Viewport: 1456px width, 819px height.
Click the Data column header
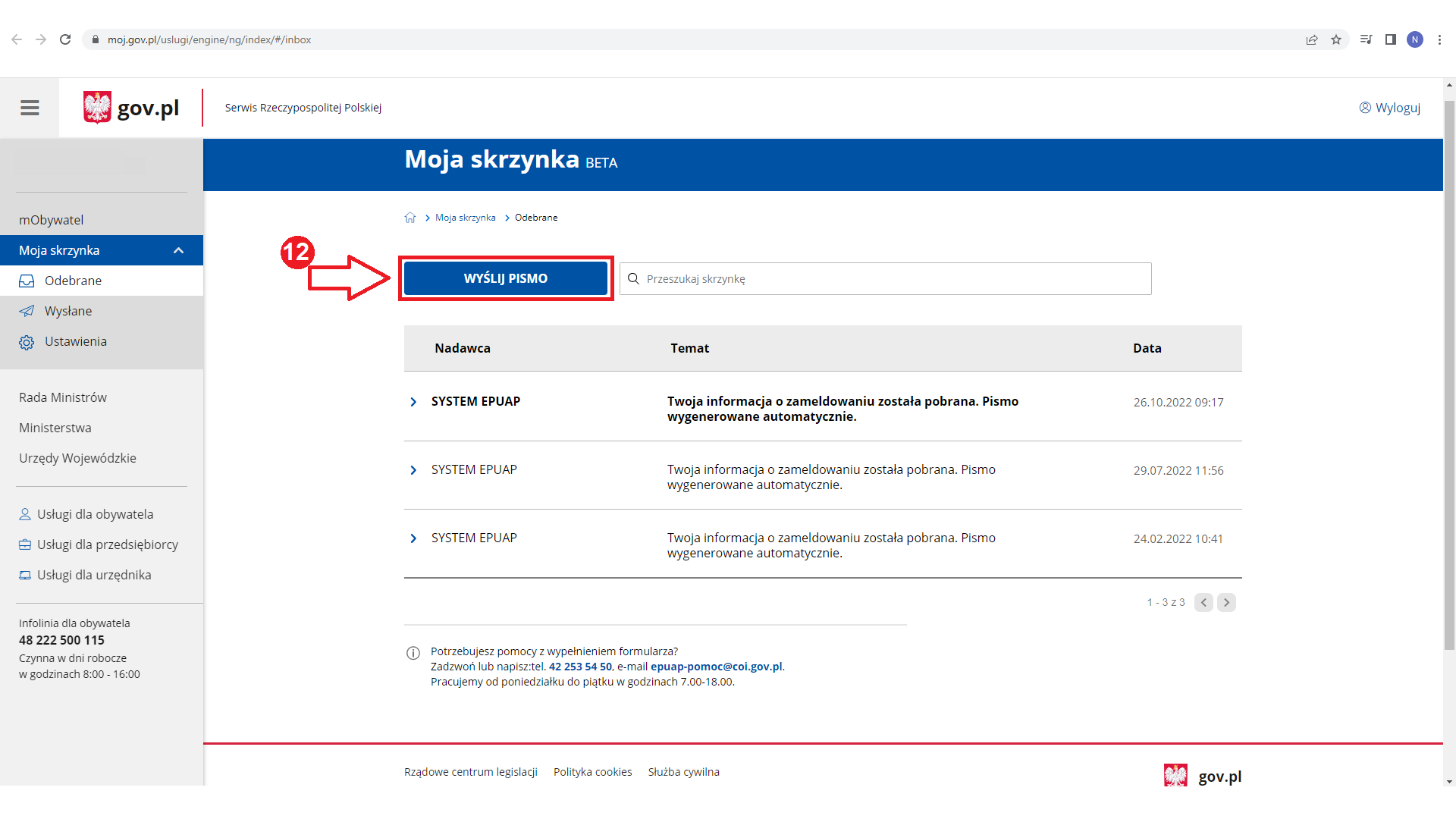tap(1147, 348)
